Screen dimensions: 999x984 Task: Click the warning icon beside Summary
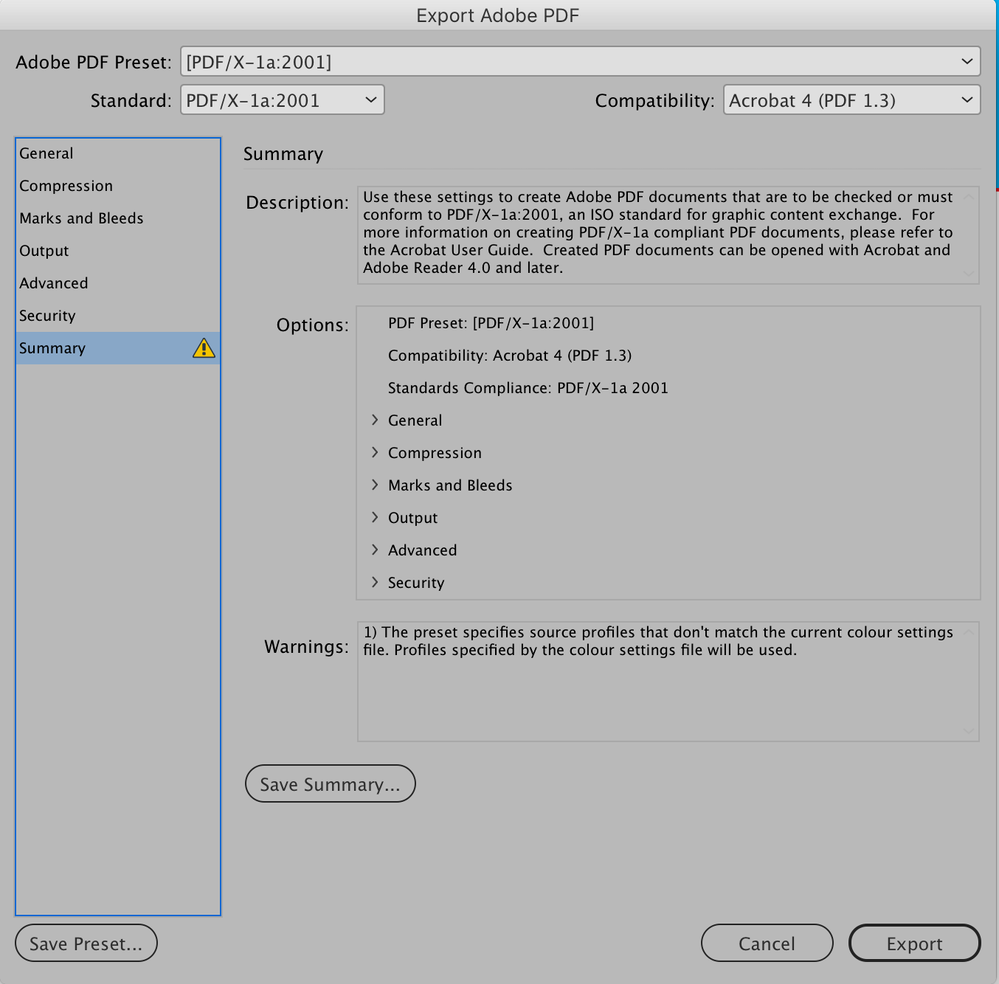pyautogui.click(x=204, y=348)
